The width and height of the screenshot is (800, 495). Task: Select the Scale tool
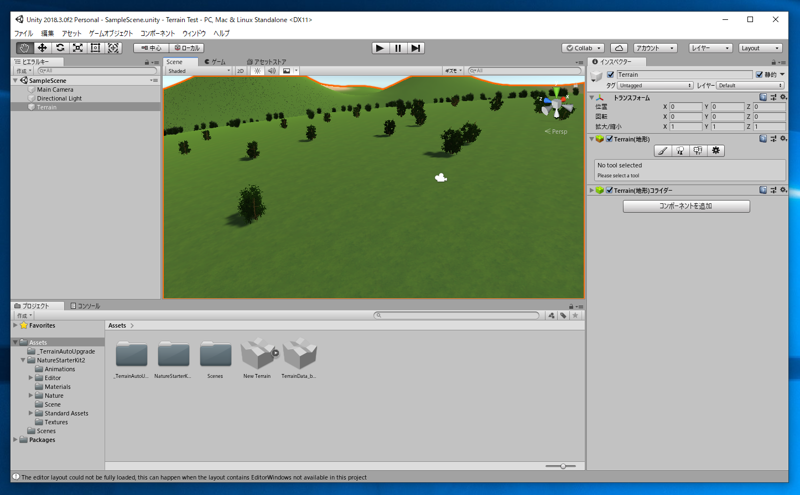[x=78, y=48]
